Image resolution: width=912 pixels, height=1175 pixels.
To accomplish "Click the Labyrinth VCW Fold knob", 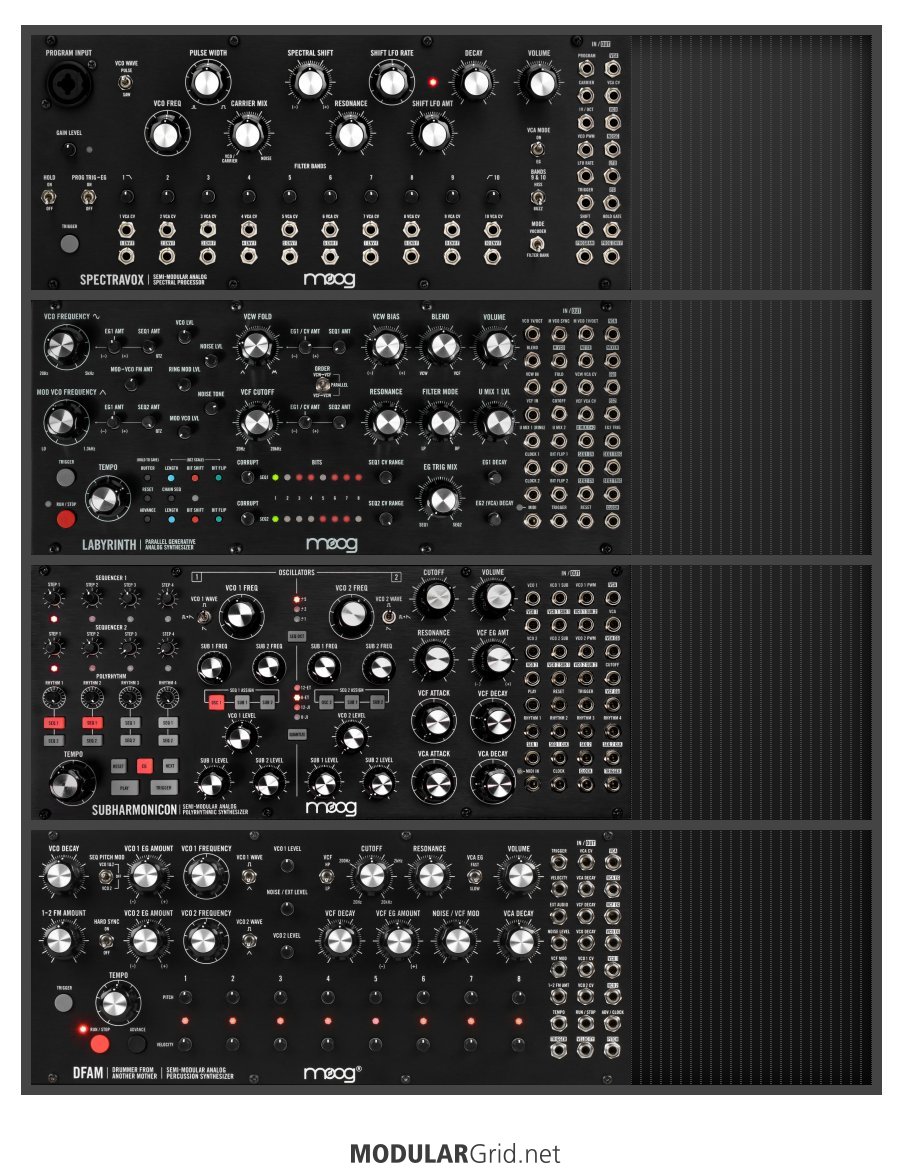I will click(256, 346).
